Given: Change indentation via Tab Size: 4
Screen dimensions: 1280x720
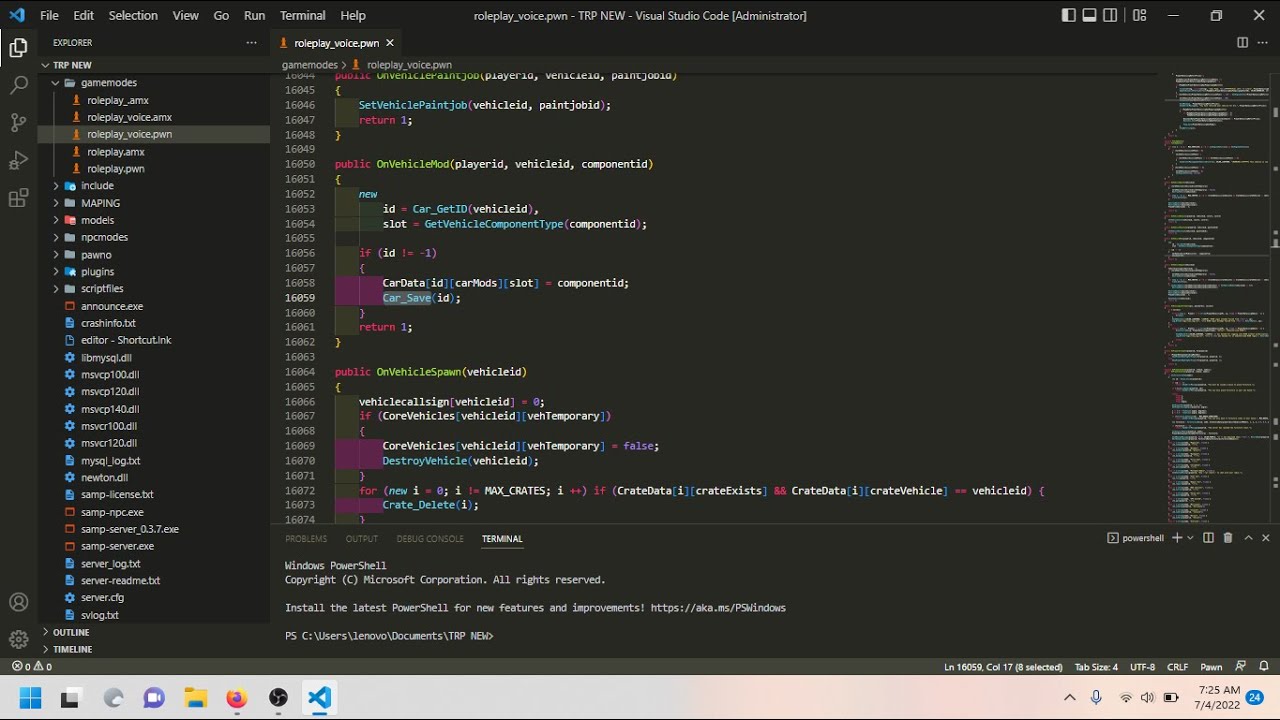Looking at the screenshot, I should (1096, 666).
